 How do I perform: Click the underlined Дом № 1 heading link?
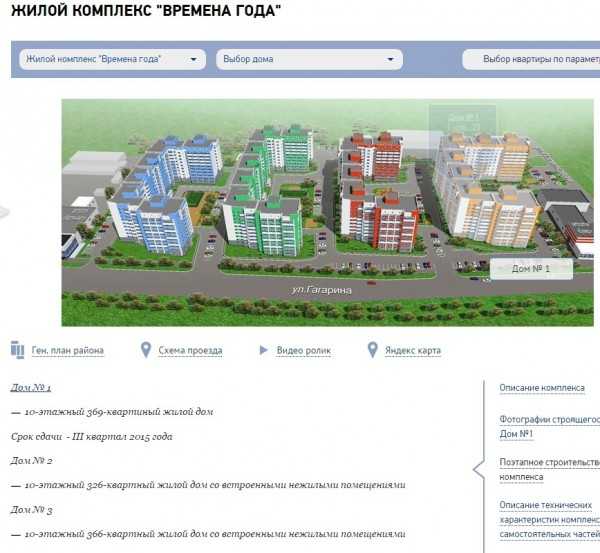click(31, 387)
